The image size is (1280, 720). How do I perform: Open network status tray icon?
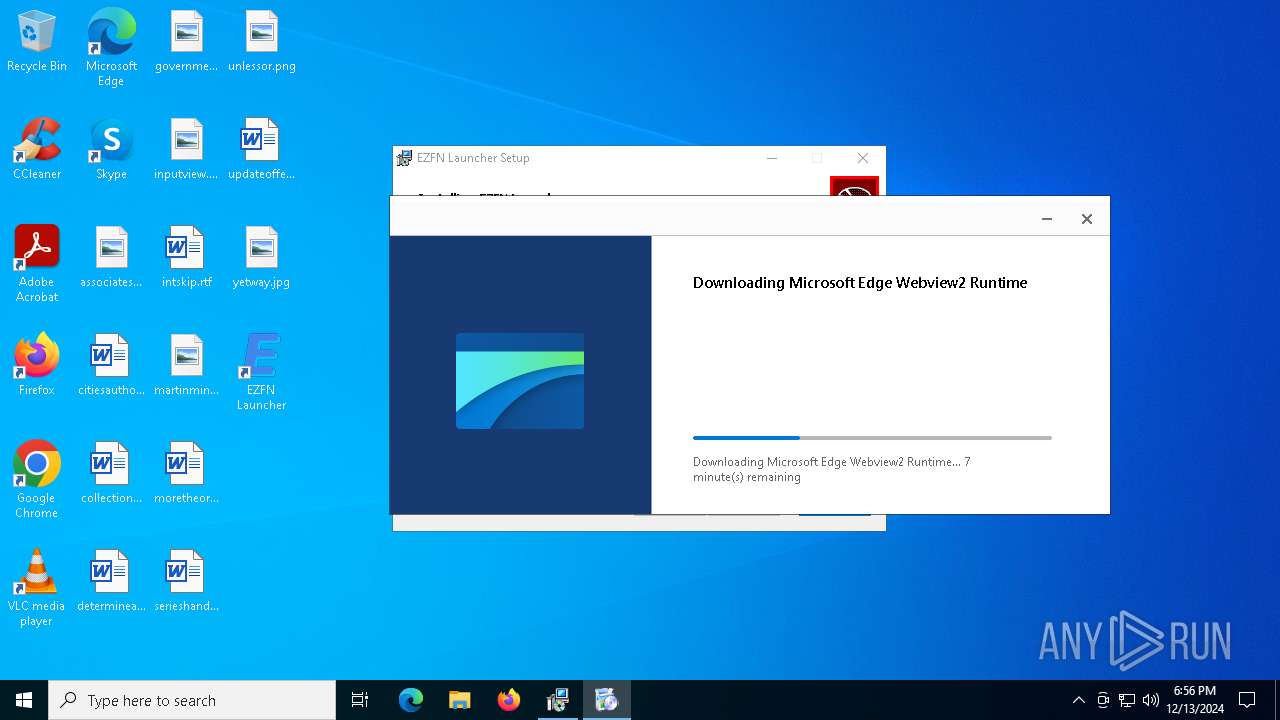[x=1127, y=700]
